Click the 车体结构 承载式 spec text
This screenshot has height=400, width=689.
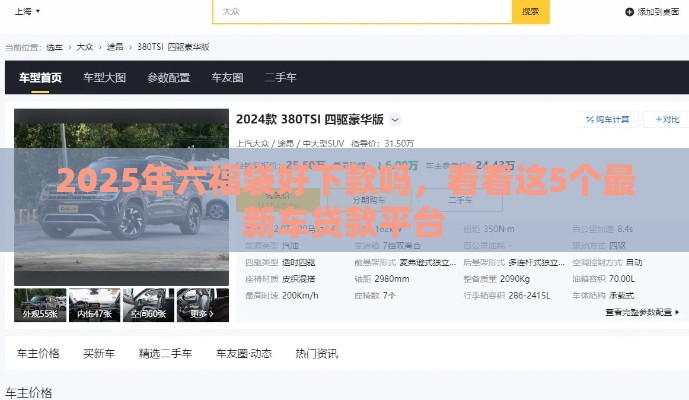(x=603, y=295)
